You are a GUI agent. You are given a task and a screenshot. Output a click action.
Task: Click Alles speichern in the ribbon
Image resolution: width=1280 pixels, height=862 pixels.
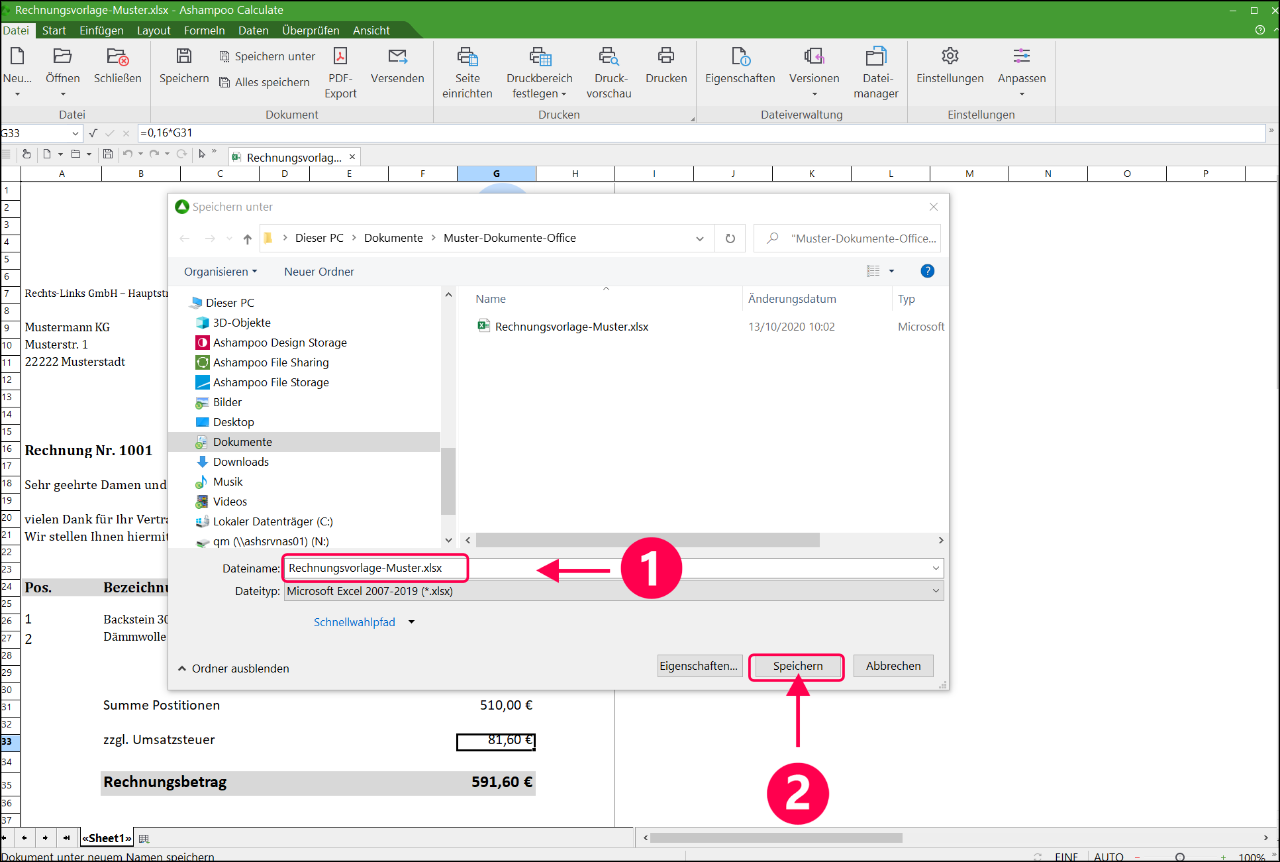click(x=264, y=82)
